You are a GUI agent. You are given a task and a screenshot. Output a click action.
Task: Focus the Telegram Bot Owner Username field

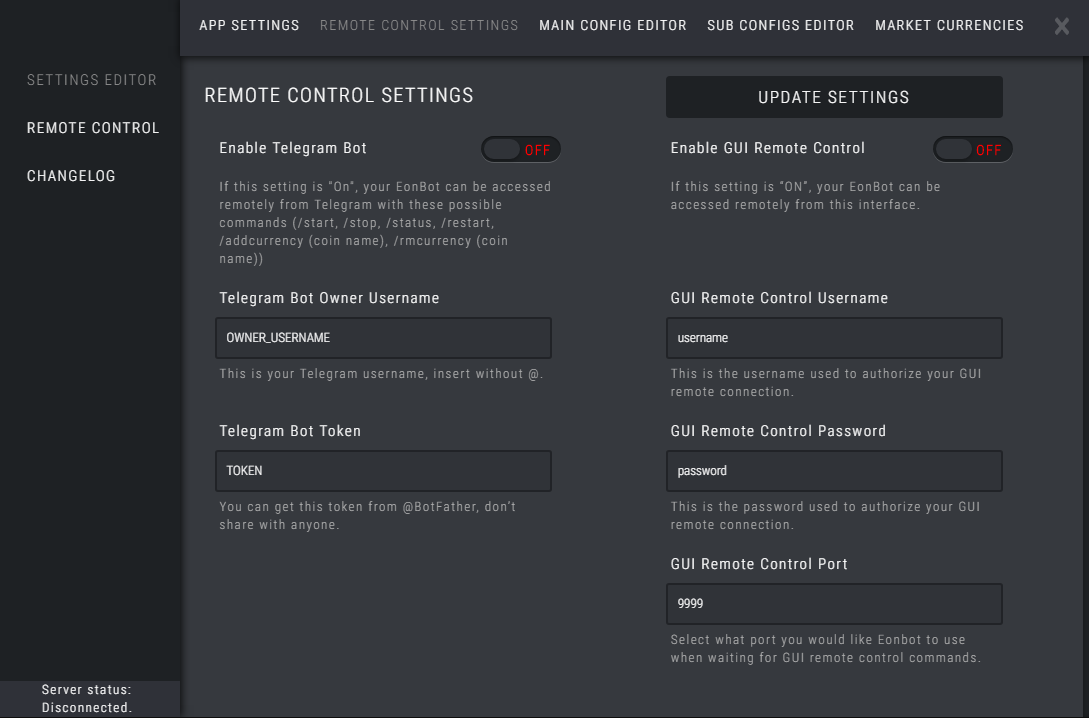[383, 338]
